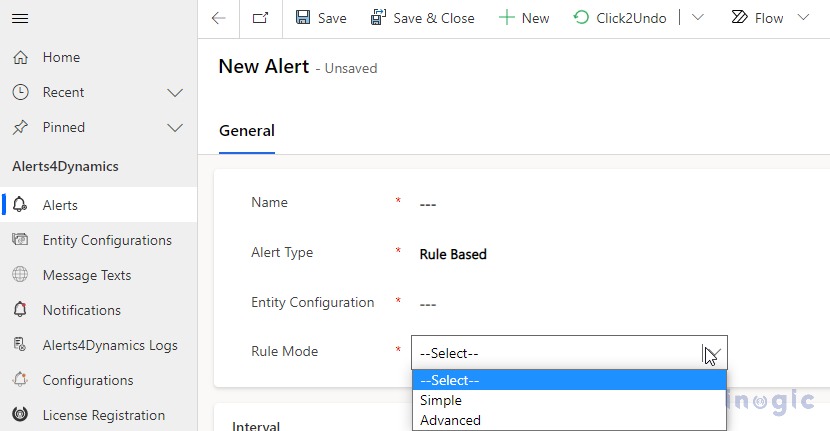The height and width of the screenshot is (431, 830).
Task: Click the Alerts4Dynamics Logs icon
Action: 20,345
